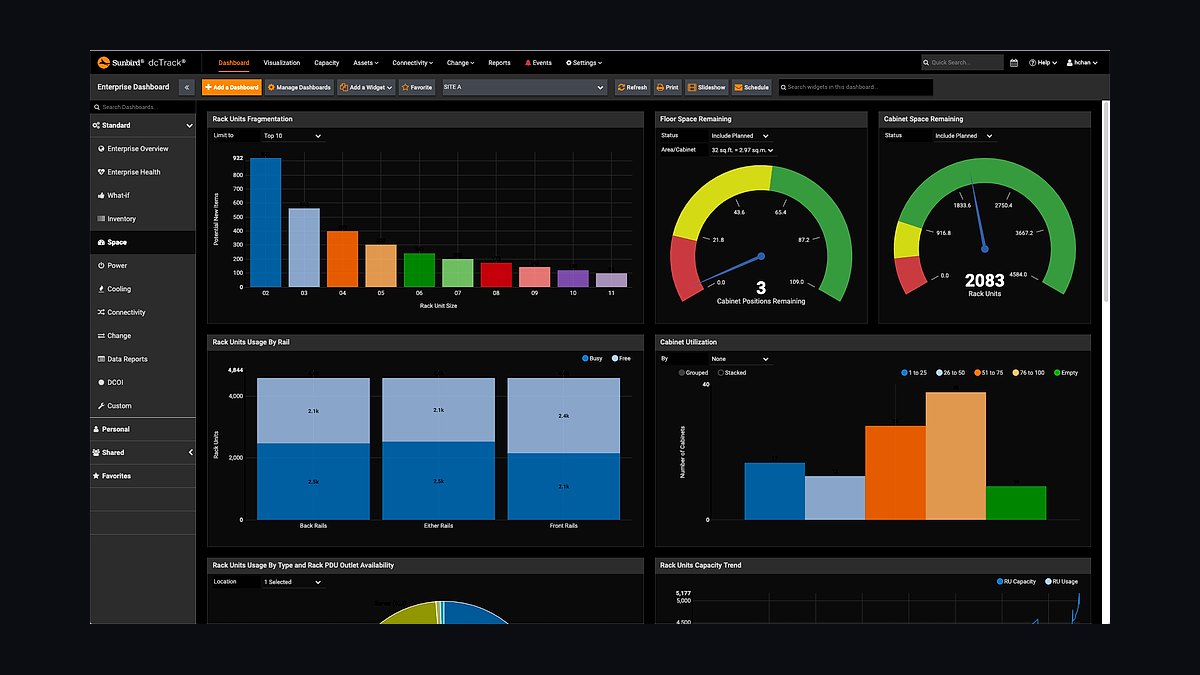Viewport: 1200px width, 675px height.
Task: Click the Refresh toolbar button
Action: [x=633, y=87]
